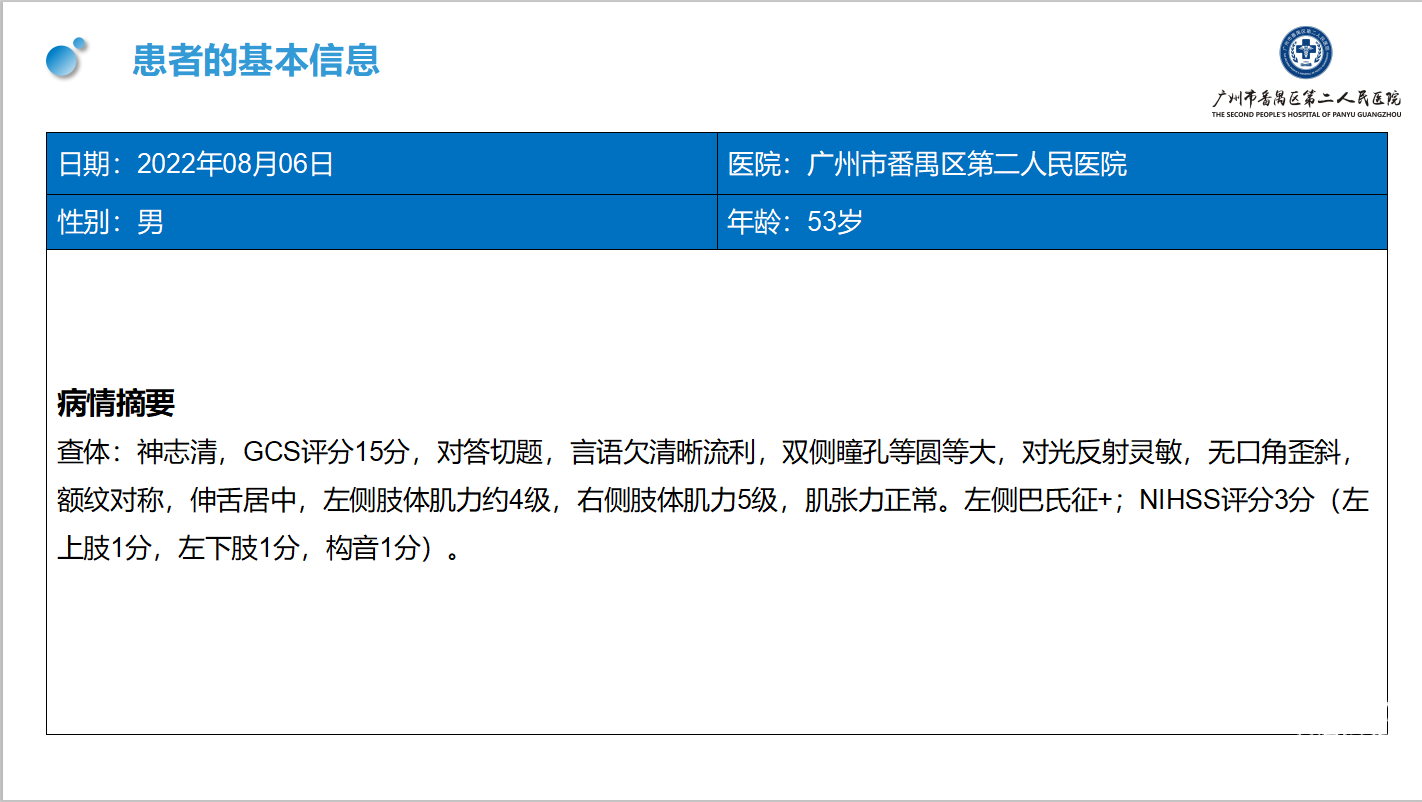Select the gender cell 性别：男
Image resolution: width=1422 pixels, height=802 pixels.
[x=382, y=222]
